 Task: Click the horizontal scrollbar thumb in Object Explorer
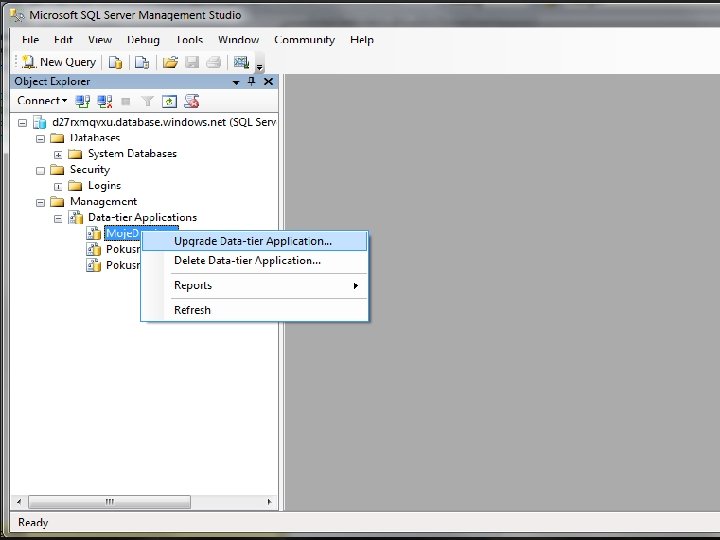click(x=109, y=501)
